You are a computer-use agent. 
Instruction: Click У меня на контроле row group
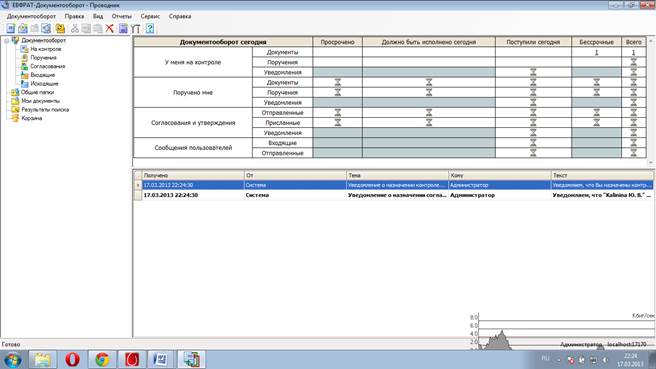coord(193,62)
